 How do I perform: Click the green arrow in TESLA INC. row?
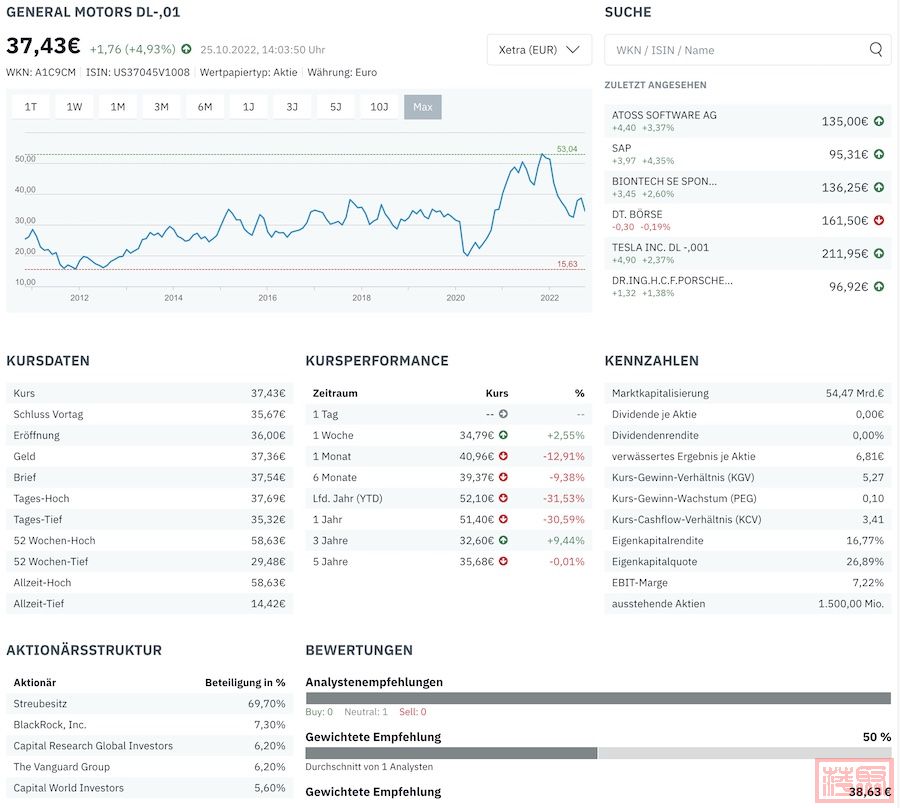(879, 253)
